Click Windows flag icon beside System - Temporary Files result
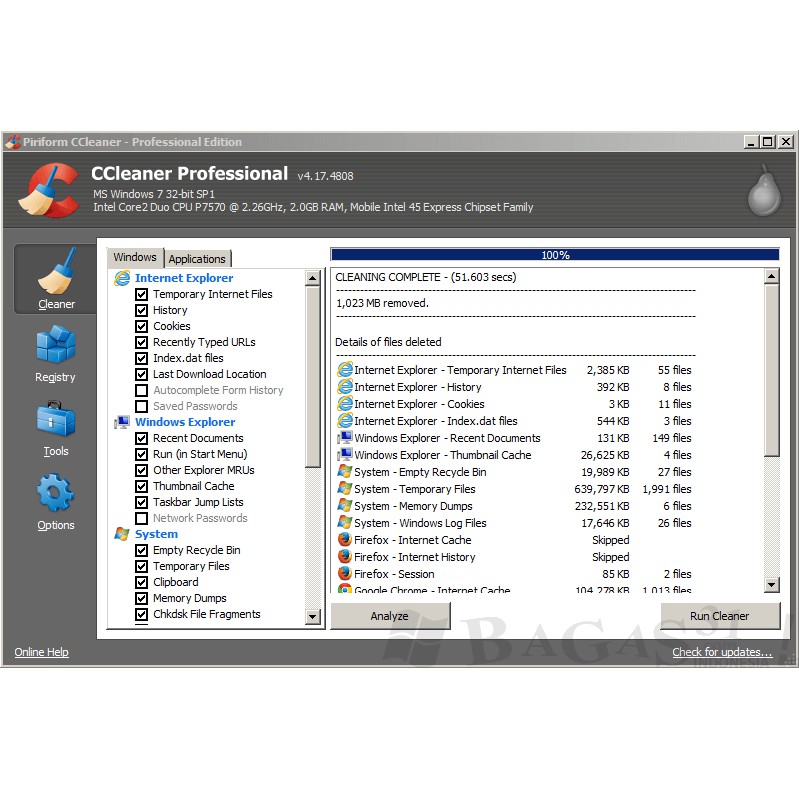The image size is (799, 799). 345,489
